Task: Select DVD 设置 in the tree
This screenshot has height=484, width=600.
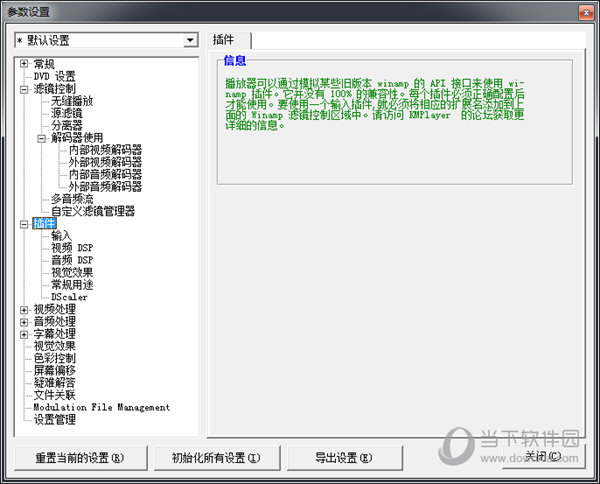Action: (54, 76)
